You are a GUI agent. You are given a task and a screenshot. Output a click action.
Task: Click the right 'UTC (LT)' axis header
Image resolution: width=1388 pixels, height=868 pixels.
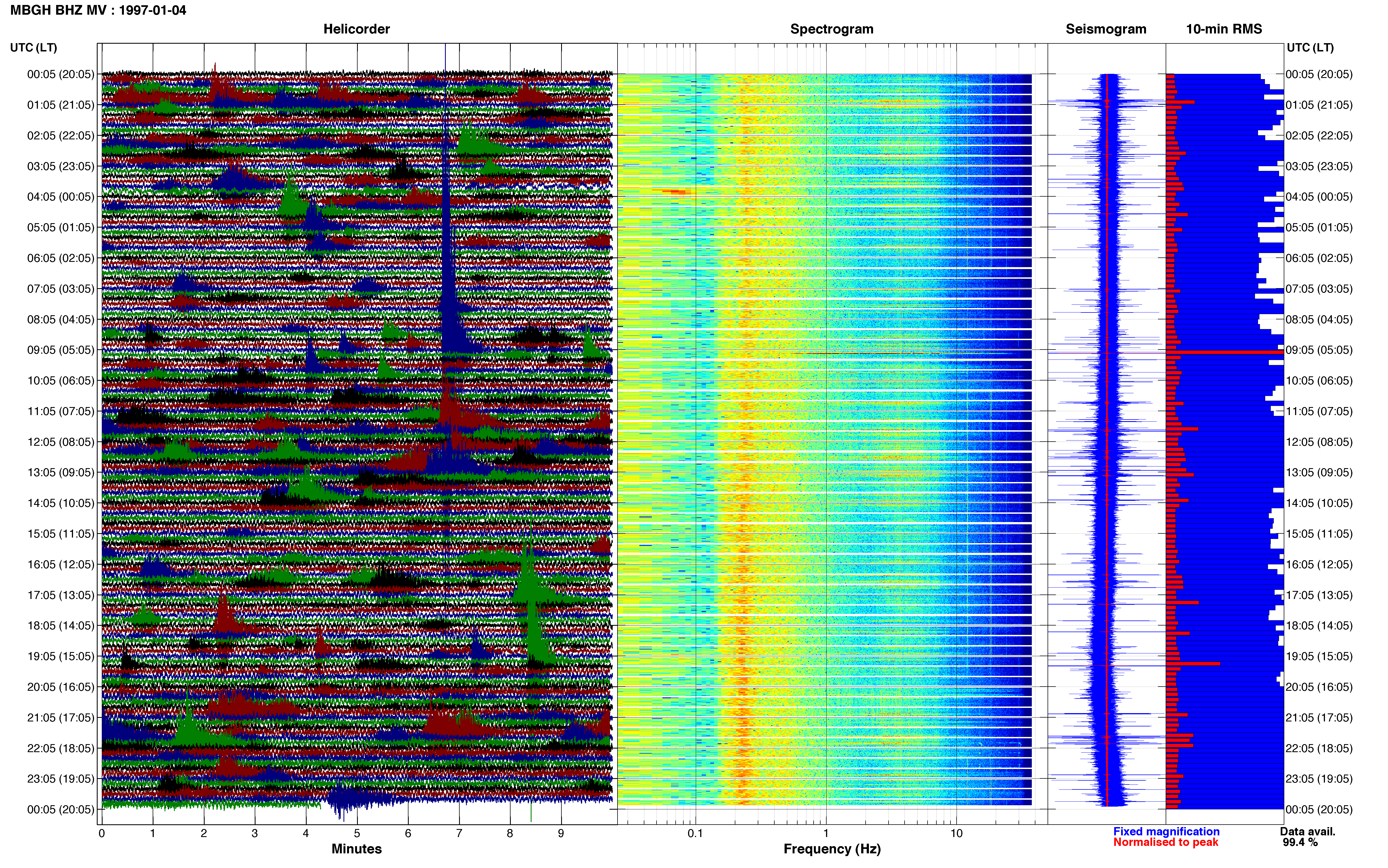1310,47
